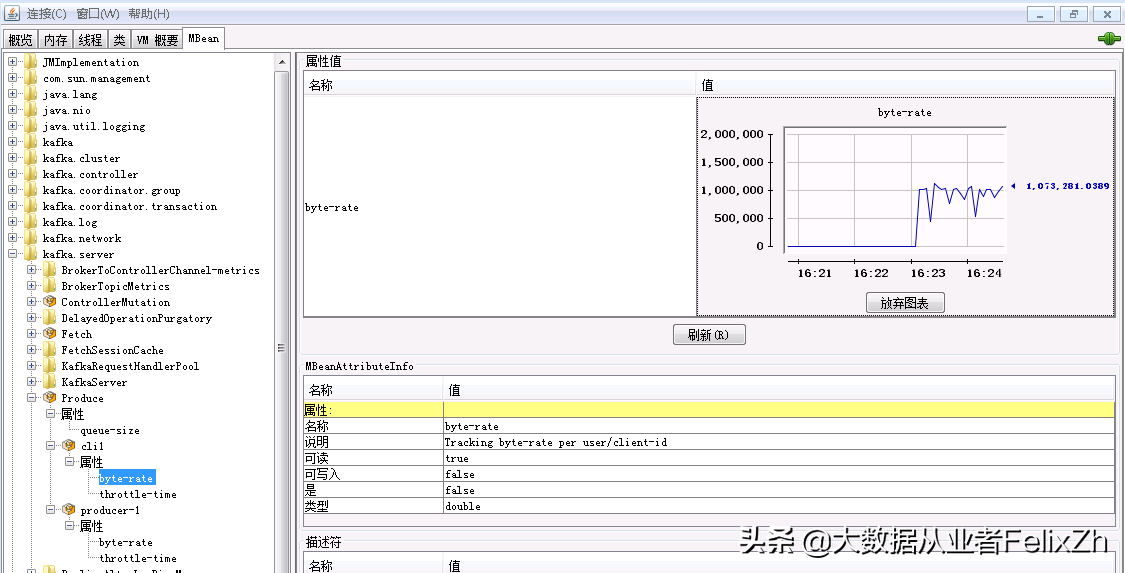
Task: Click the 刷新(R) button
Action: coord(709,335)
